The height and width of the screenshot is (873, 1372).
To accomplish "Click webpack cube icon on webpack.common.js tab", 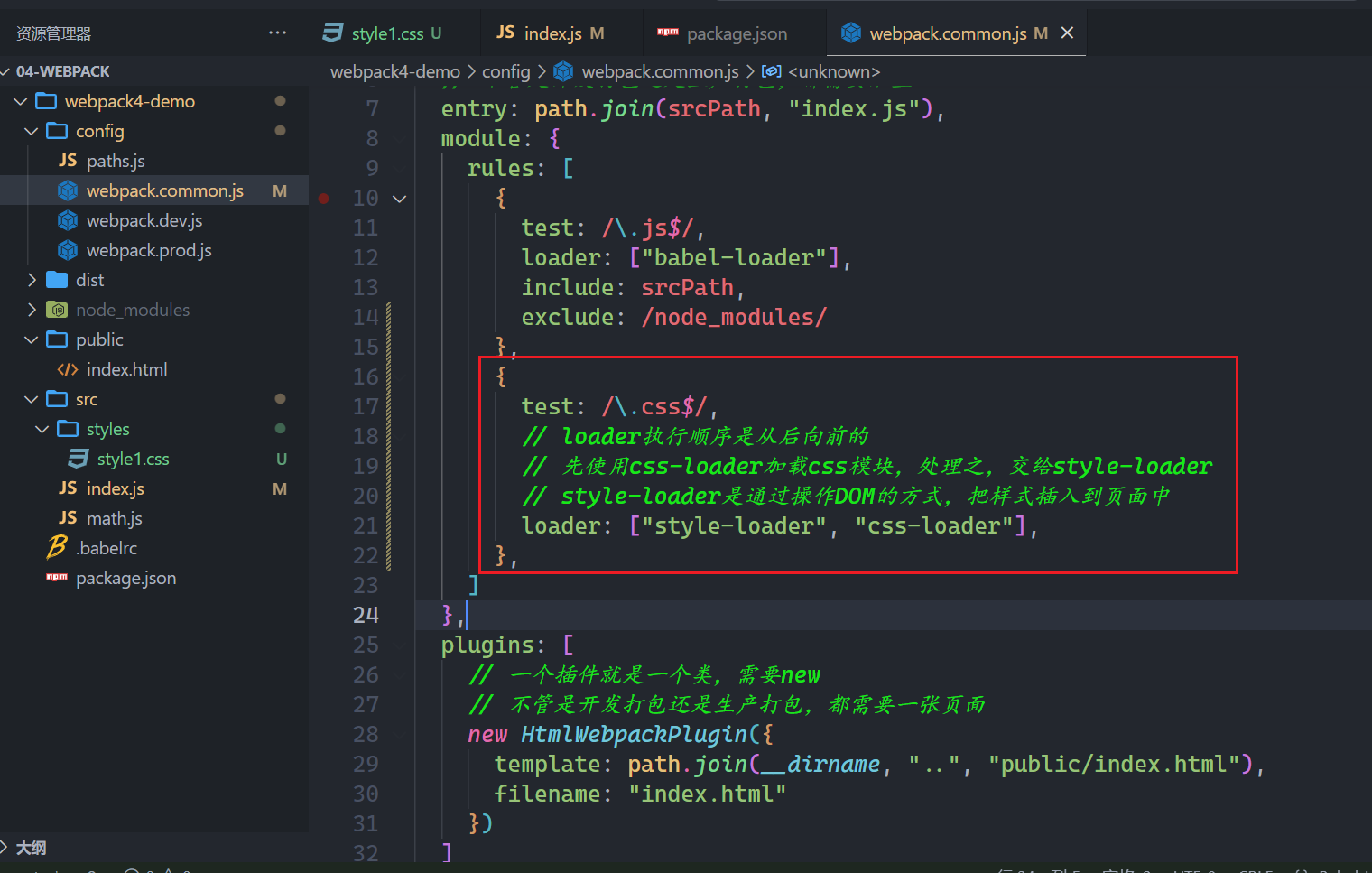I will pyautogui.click(x=851, y=33).
